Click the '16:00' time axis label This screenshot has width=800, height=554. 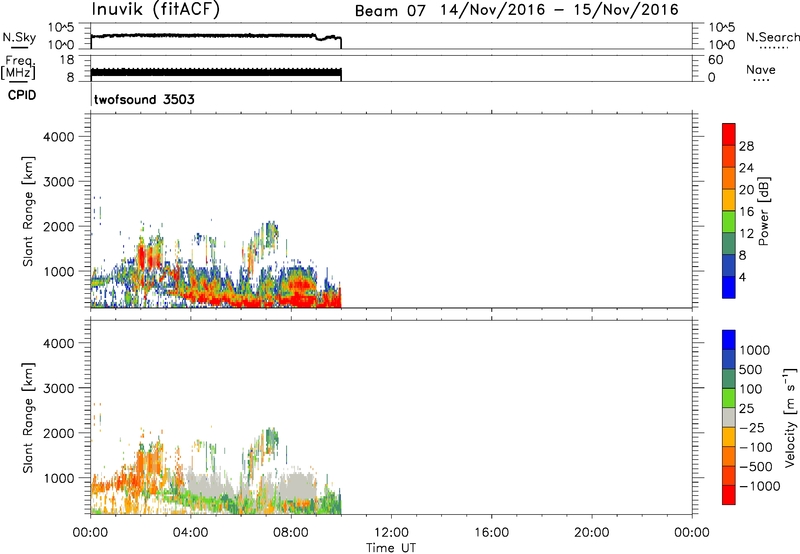(491, 533)
